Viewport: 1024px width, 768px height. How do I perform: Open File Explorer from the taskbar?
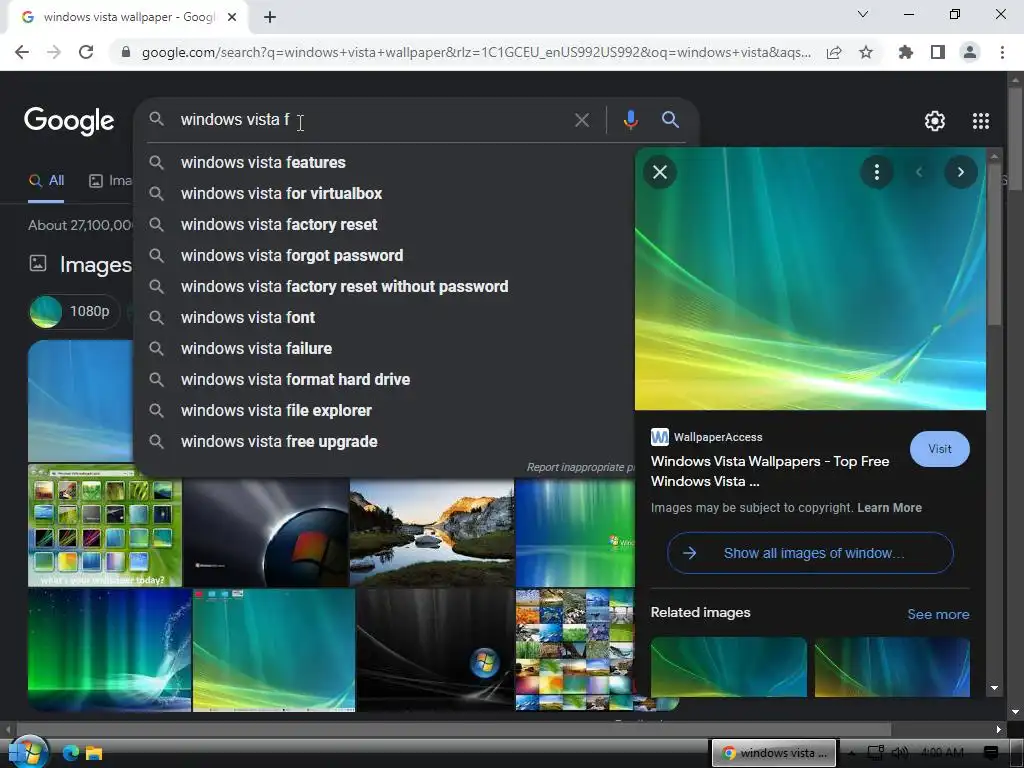[94, 753]
